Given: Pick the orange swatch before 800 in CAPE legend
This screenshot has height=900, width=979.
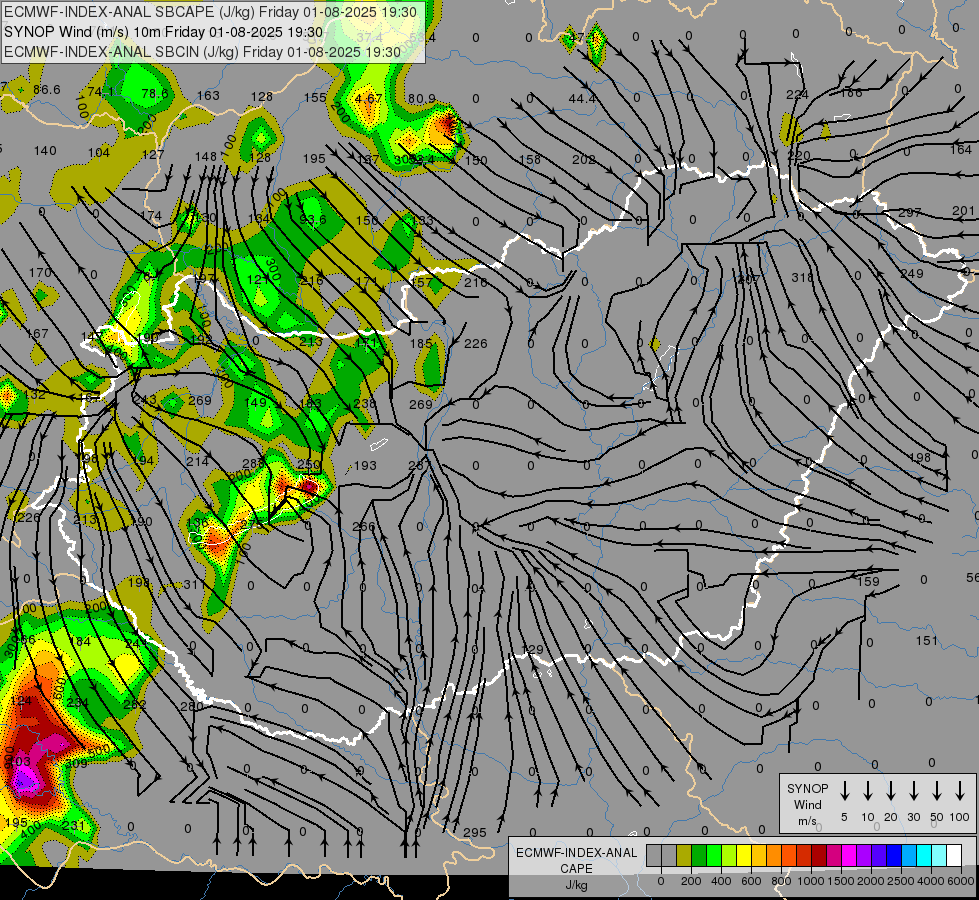Looking at the screenshot, I should click(774, 856).
